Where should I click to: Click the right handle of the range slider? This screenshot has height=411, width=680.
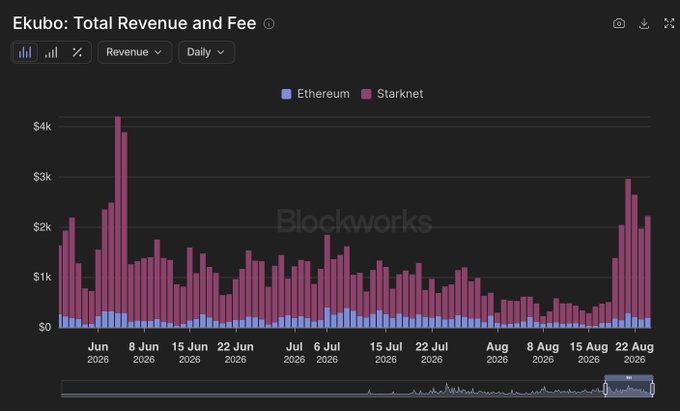[652, 388]
